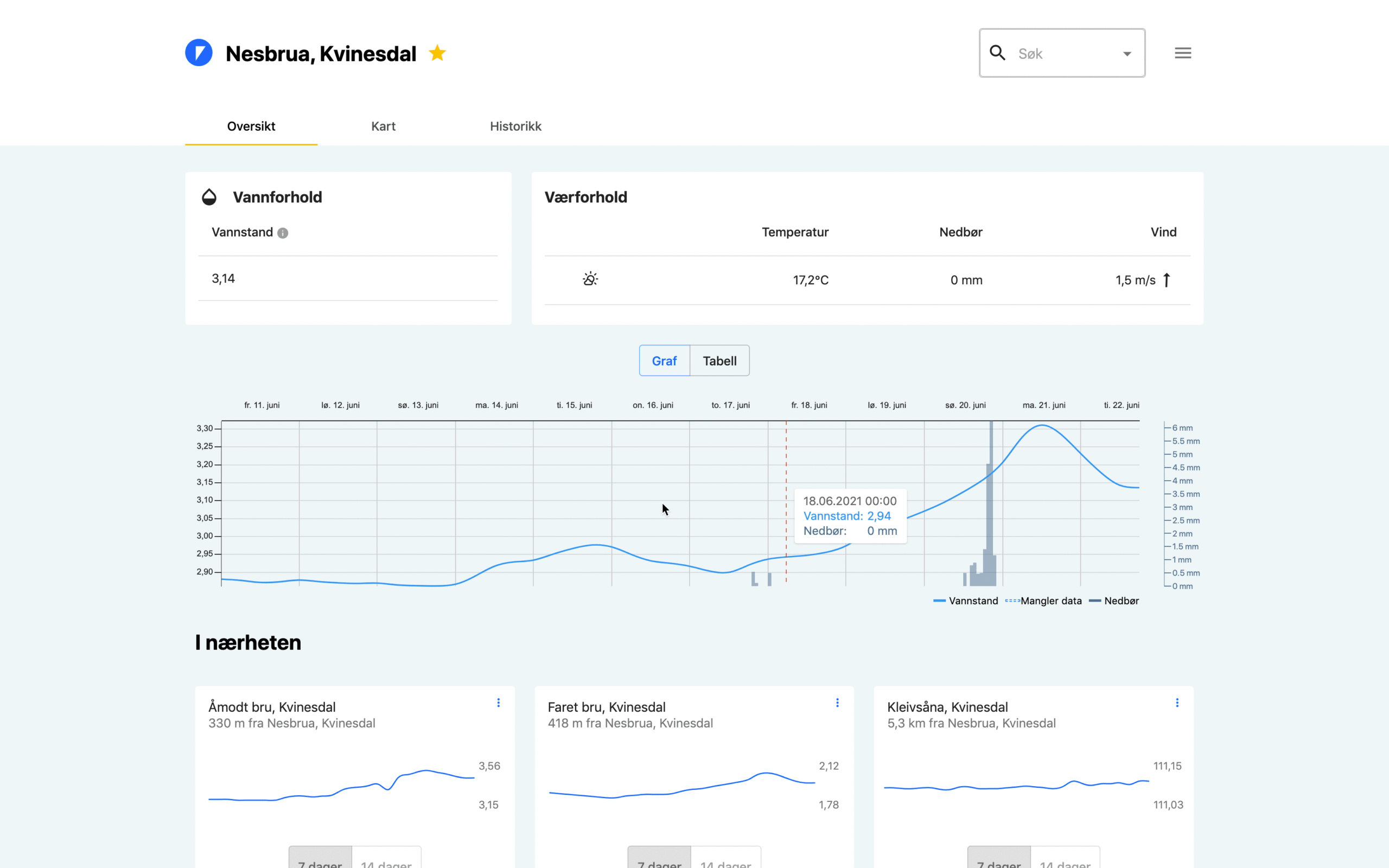Click the 111,15 value on Kleivsåna card
1389x868 pixels.
tap(1168, 766)
